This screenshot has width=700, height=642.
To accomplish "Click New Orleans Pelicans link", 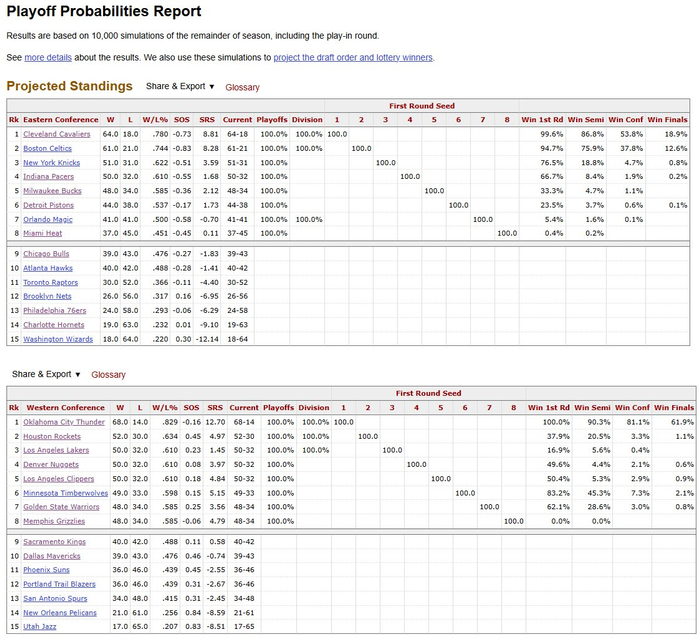I will coord(60,613).
